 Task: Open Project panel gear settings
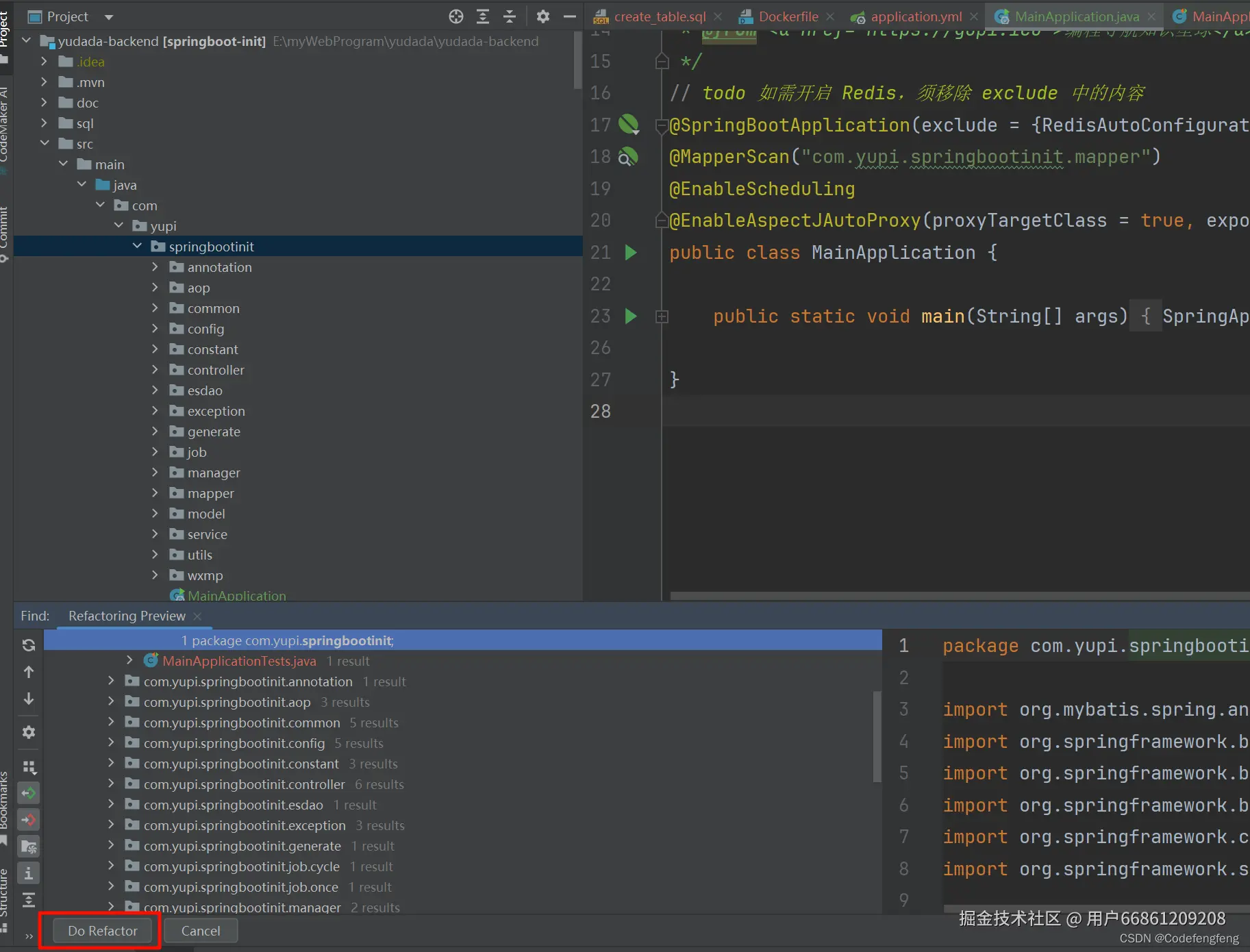coord(543,16)
